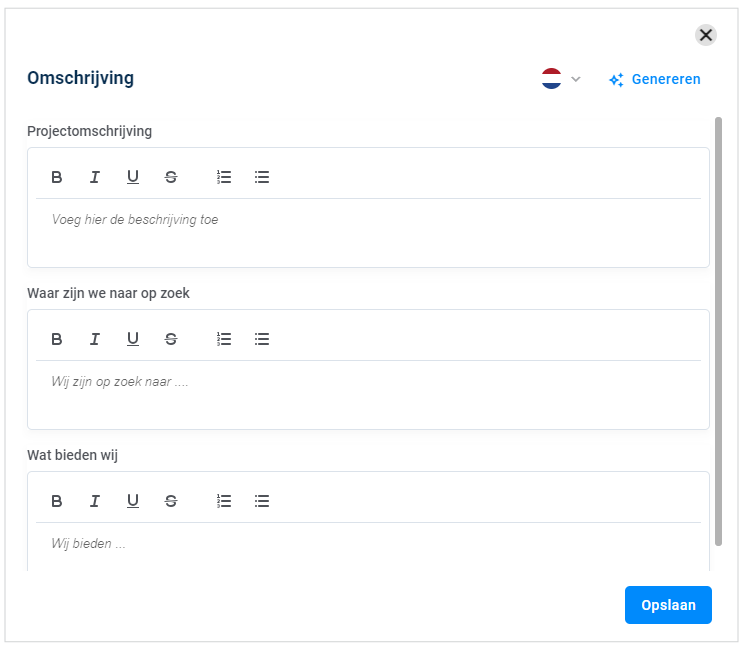Toggle underline in 'Waar zijn we naar op zoek' editor
This screenshot has width=743, height=647.
(x=133, y=339)
